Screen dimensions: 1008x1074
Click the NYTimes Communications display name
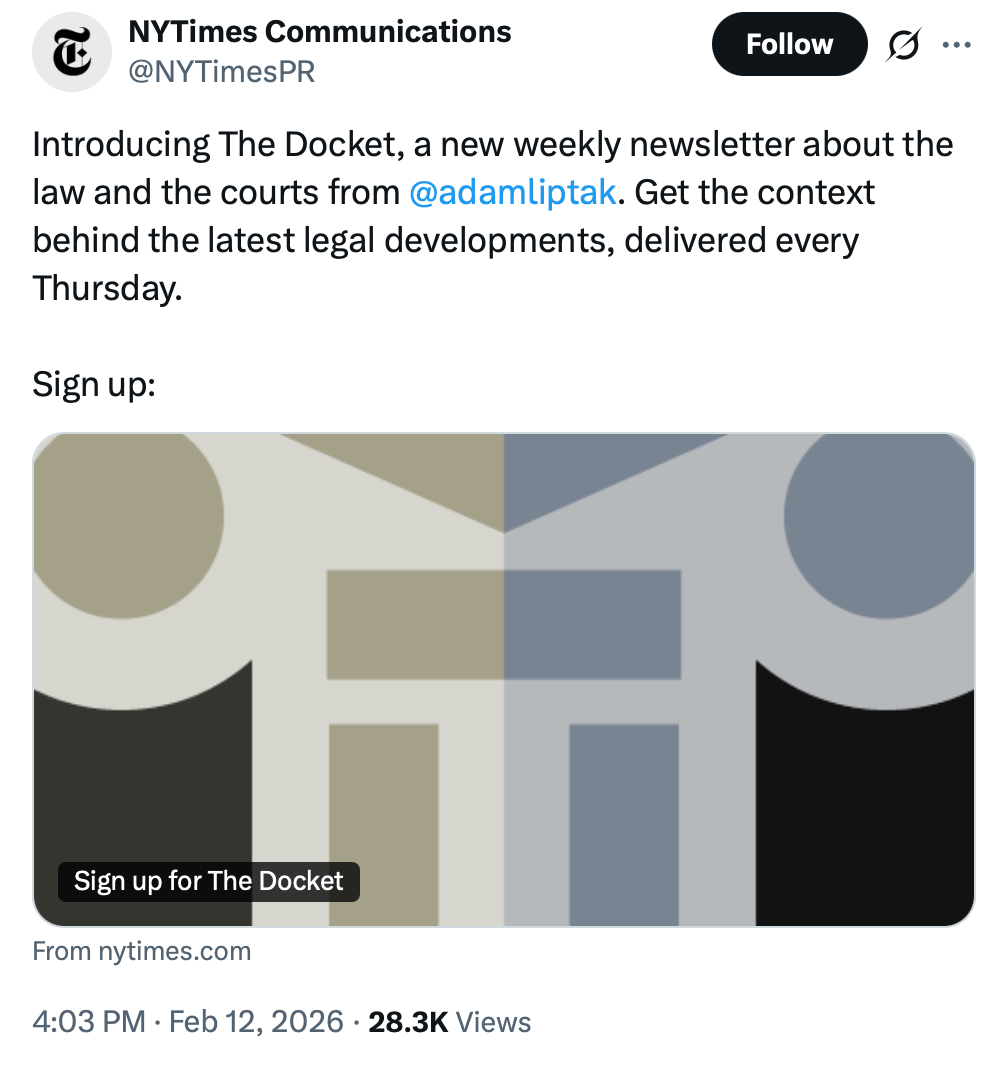[320, 32]
